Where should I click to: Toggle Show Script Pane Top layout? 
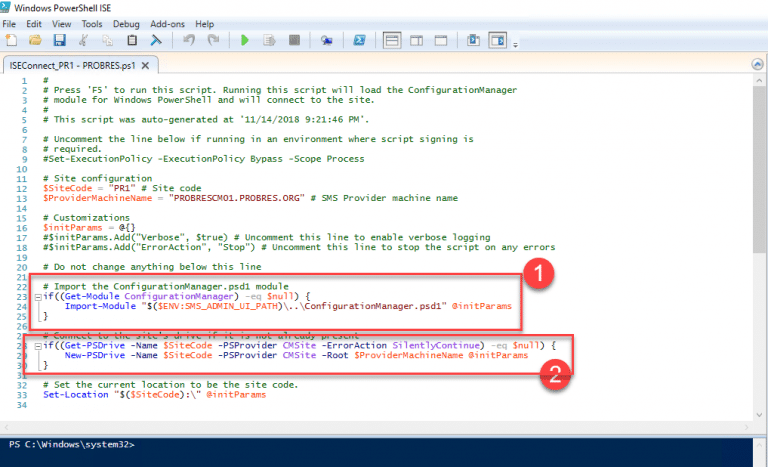(x=392, y=40)
